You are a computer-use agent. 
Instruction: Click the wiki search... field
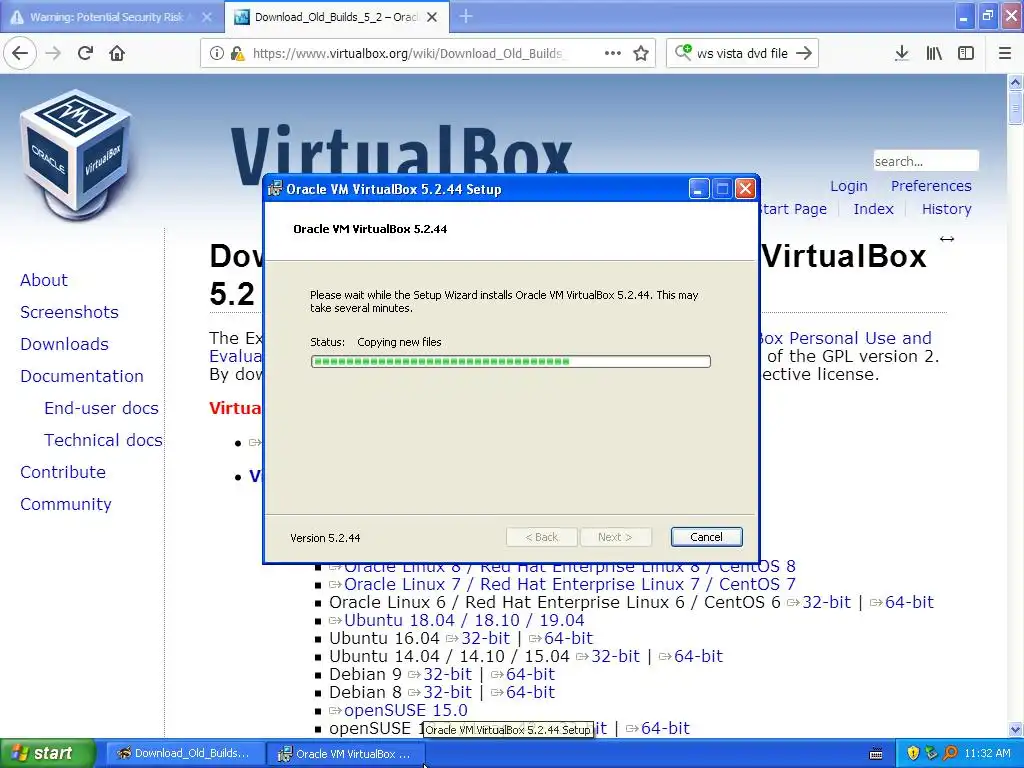coord(926,161)
